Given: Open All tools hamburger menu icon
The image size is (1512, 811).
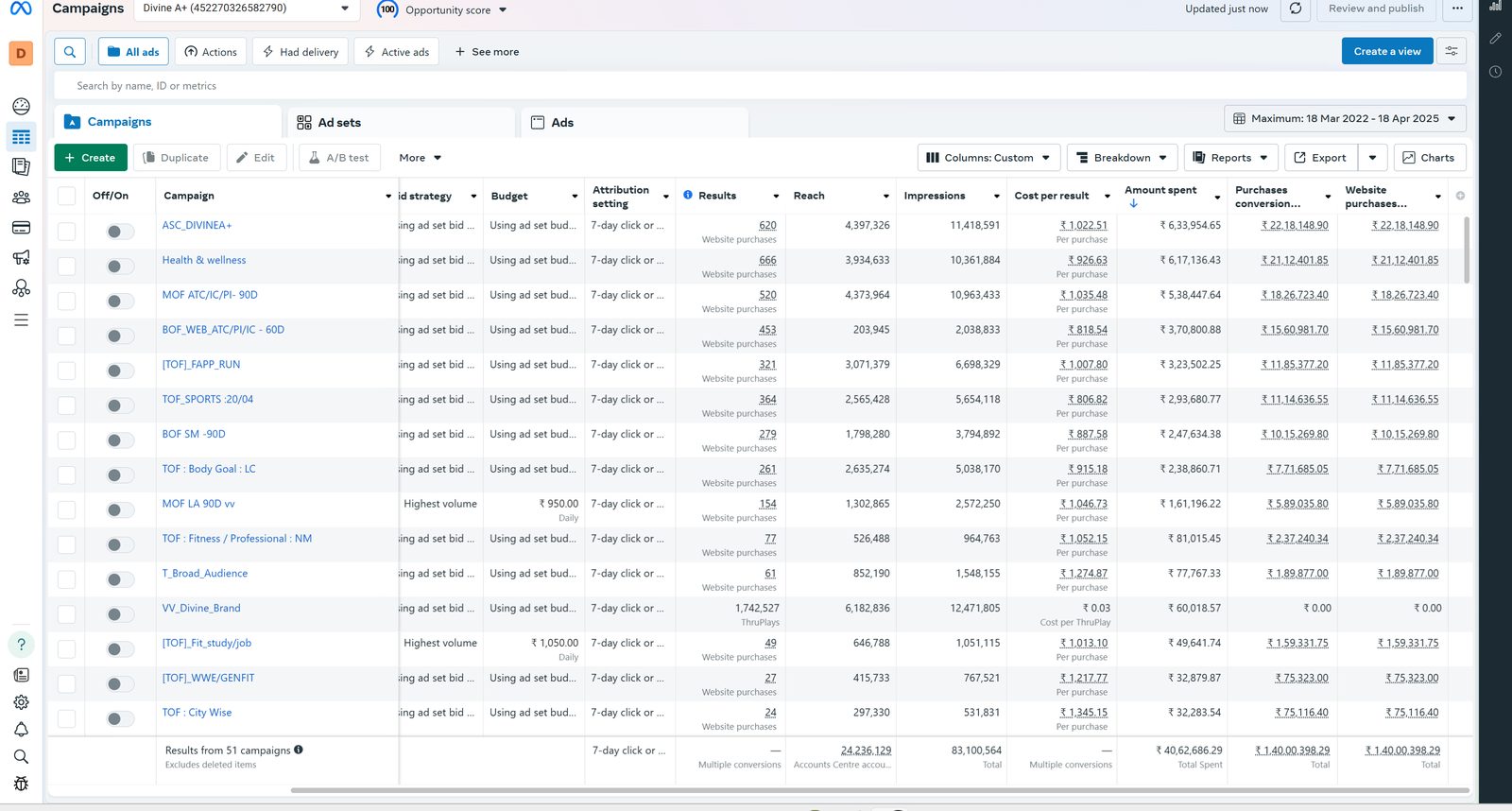Looking at the screenshot, I should coord(21,320).
